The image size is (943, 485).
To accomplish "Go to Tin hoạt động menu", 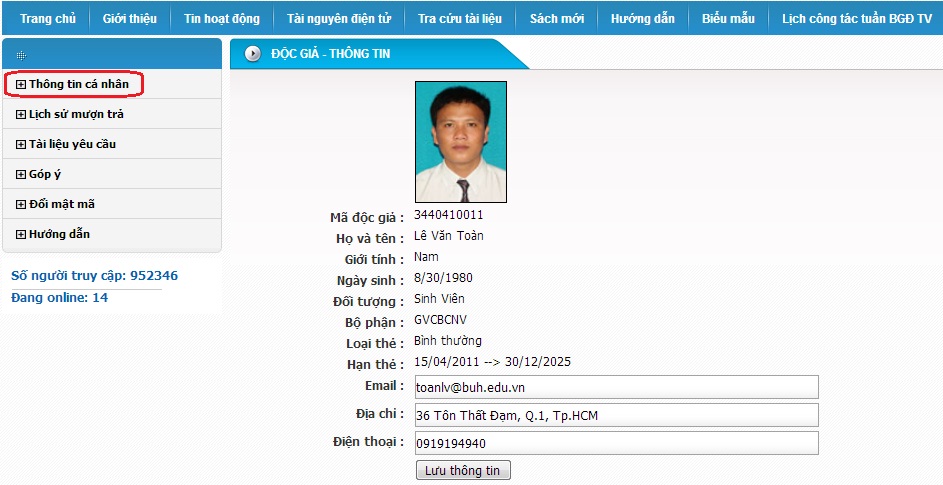I will 222,19.
